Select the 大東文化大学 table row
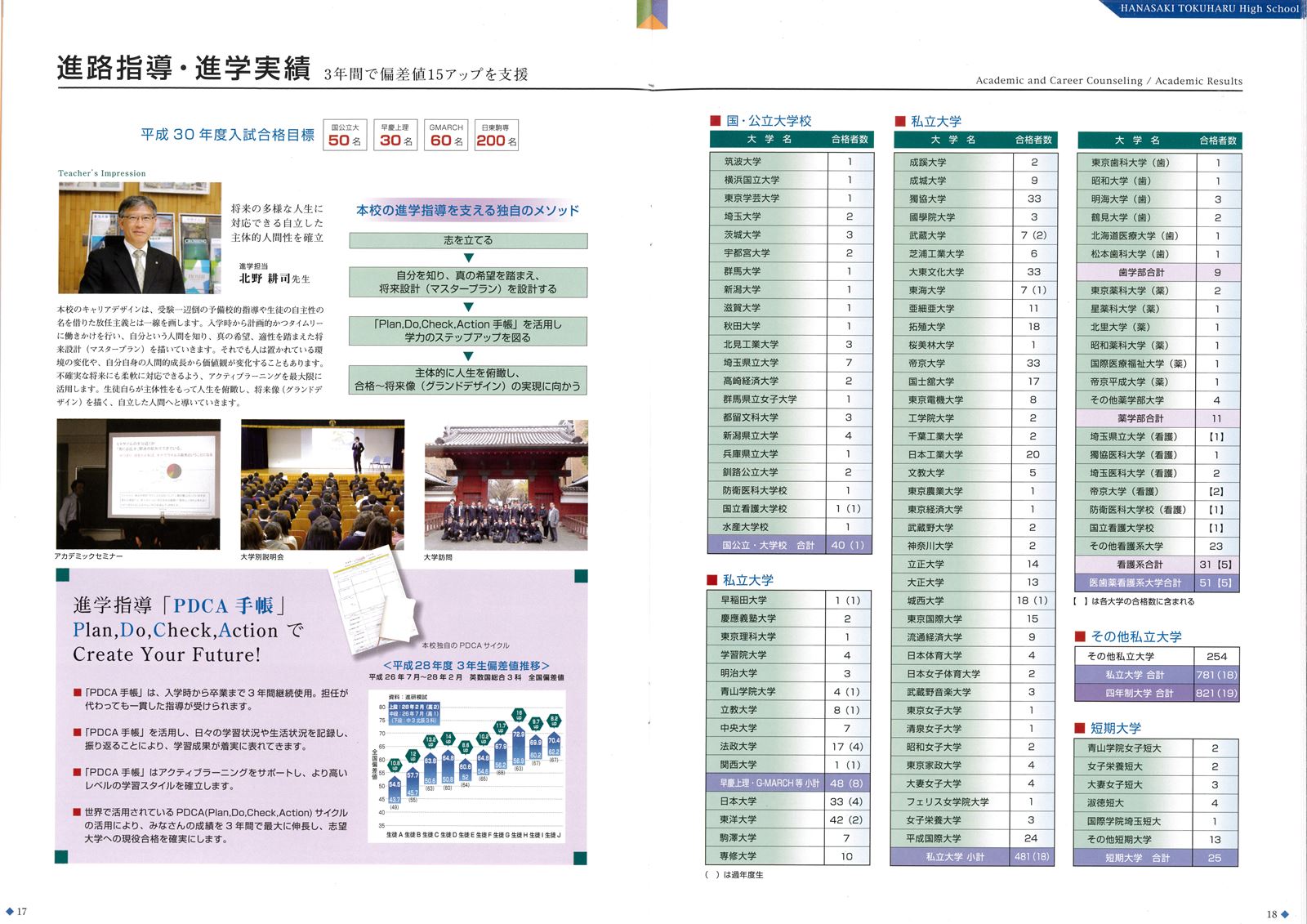This screenshot has width=1307, height=924. point(976,271)
